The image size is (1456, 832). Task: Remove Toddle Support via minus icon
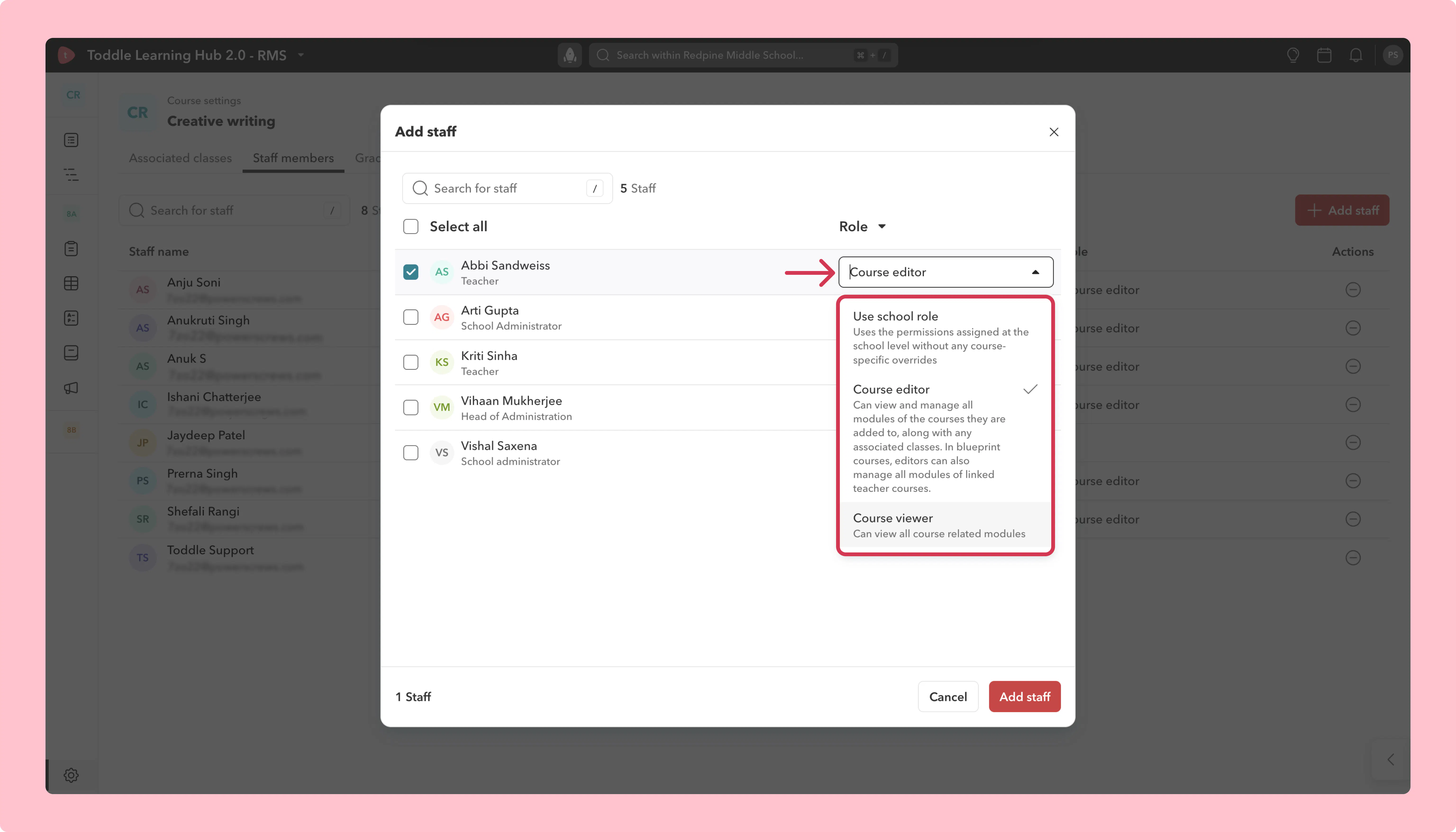tap(1353, 558)
